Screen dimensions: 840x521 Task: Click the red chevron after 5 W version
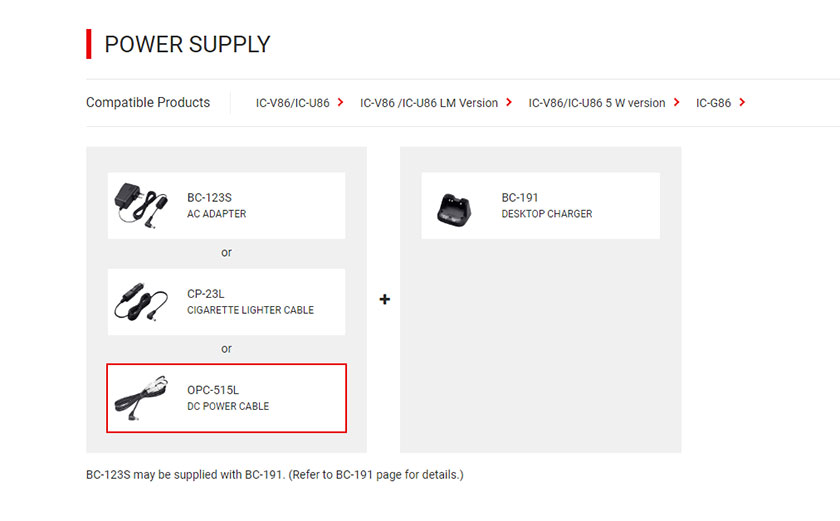[677, 102]
